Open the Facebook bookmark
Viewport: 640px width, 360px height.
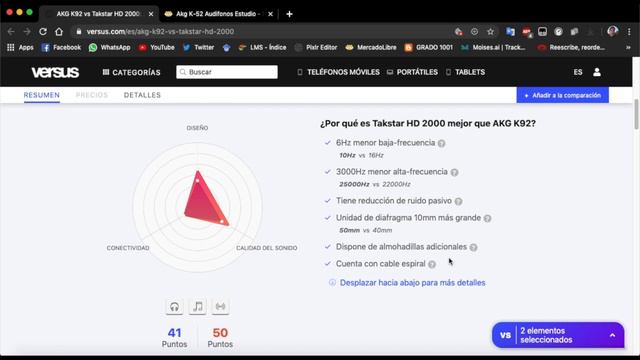click(x=62, y=47)
